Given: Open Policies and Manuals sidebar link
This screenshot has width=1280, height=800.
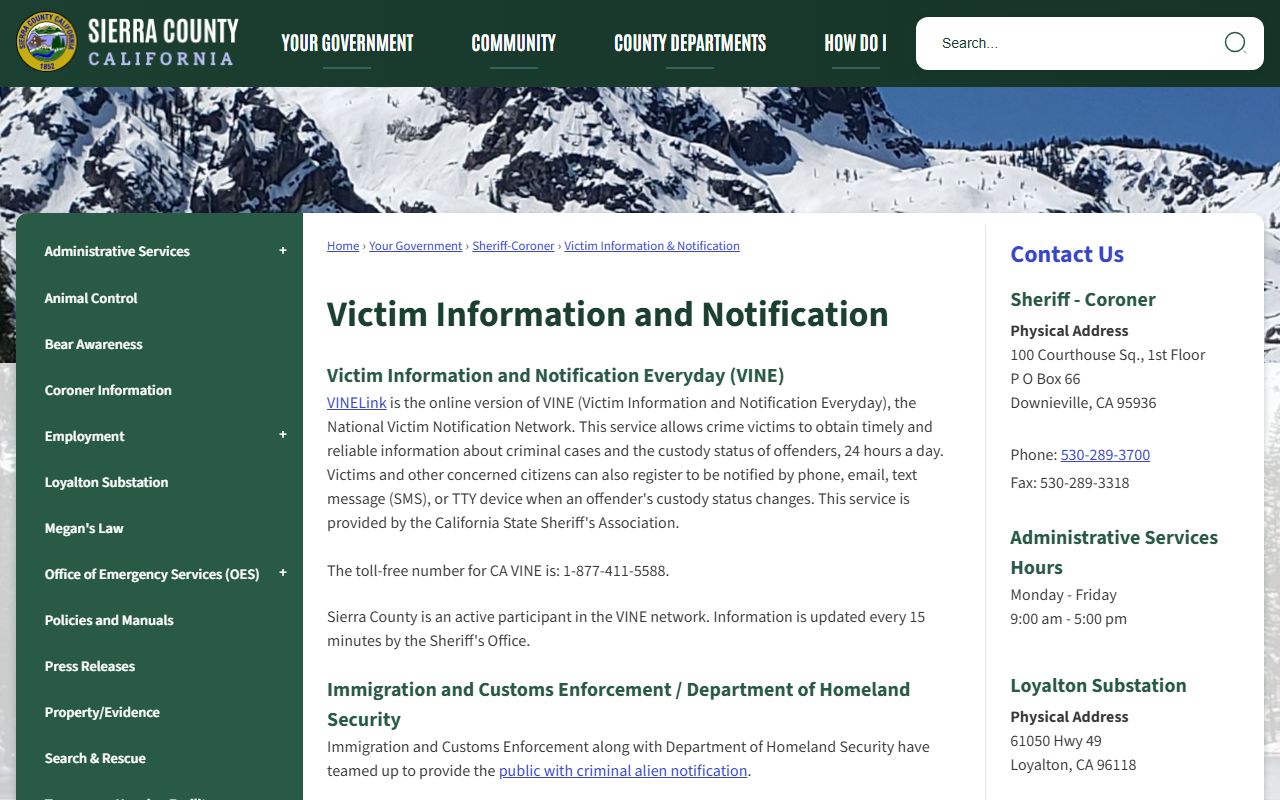Looking at the screenshot, I should pos(109,620).
